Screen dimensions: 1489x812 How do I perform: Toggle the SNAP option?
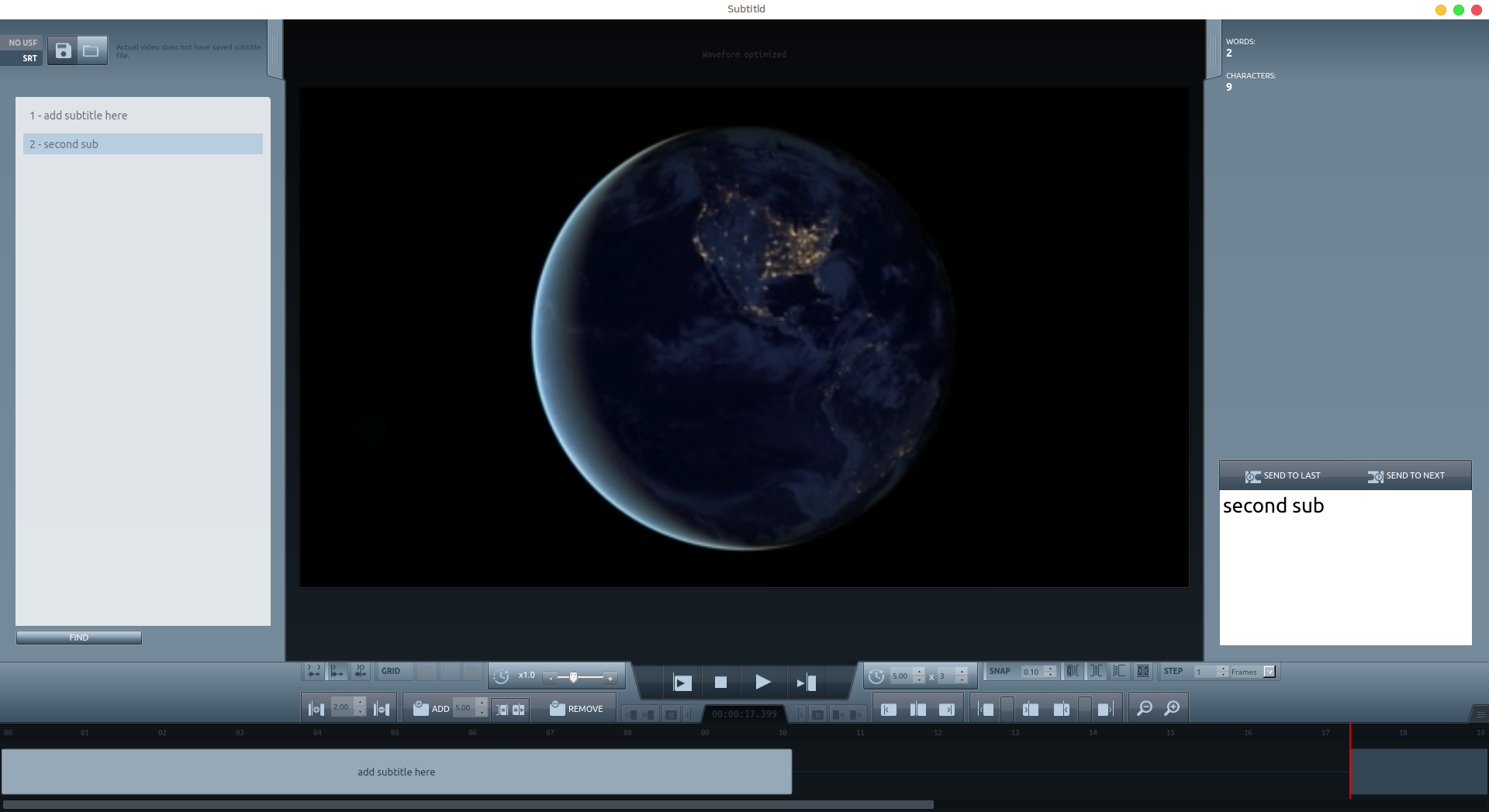coord(1000,672)
